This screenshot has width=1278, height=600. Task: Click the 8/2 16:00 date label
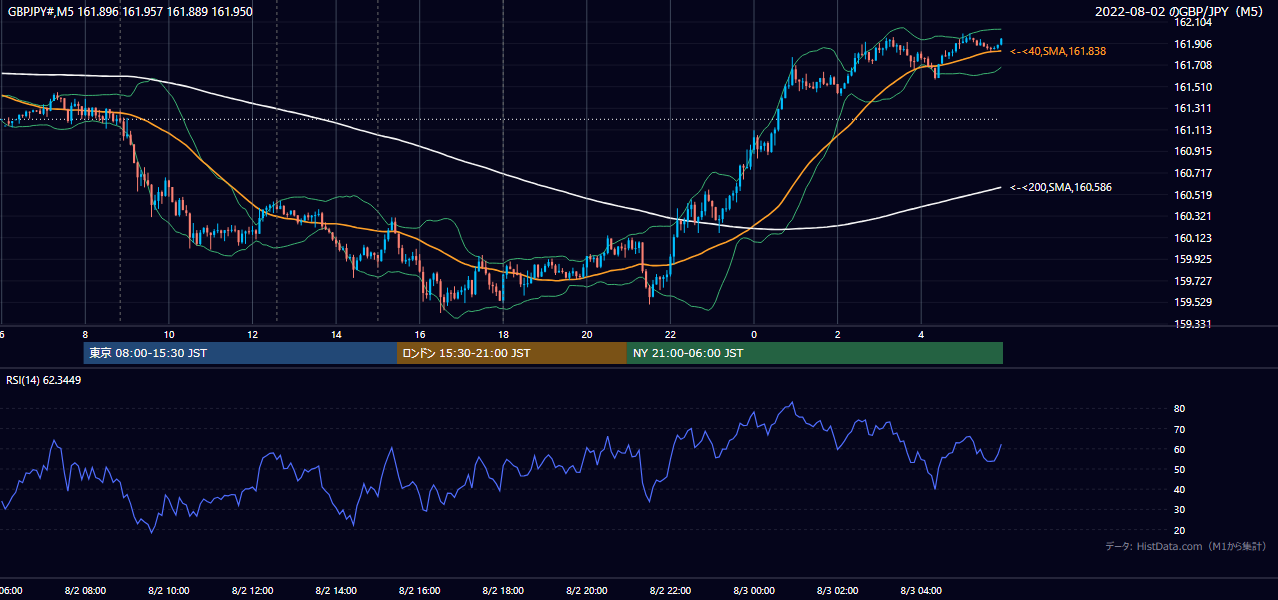click(x=420, y=591)
